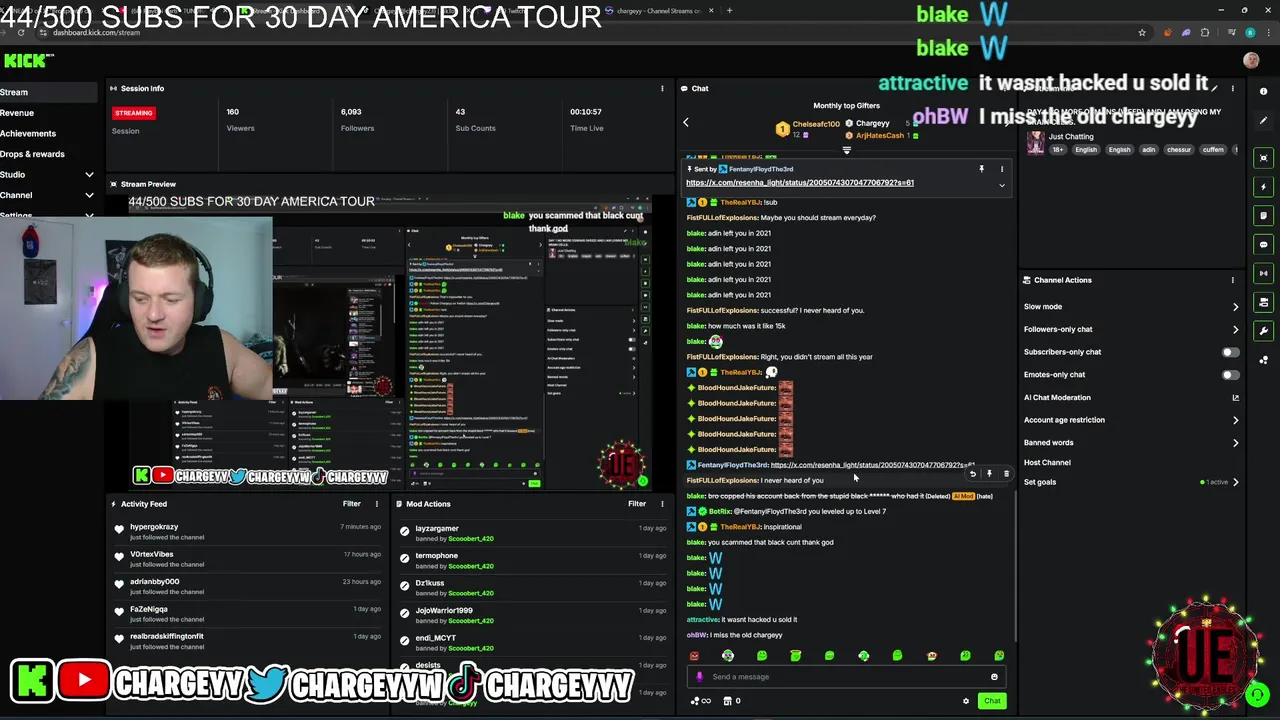
Task: Open Mod Actions three-dot menu
Action: pyautogui.click(x=662, y=504)
